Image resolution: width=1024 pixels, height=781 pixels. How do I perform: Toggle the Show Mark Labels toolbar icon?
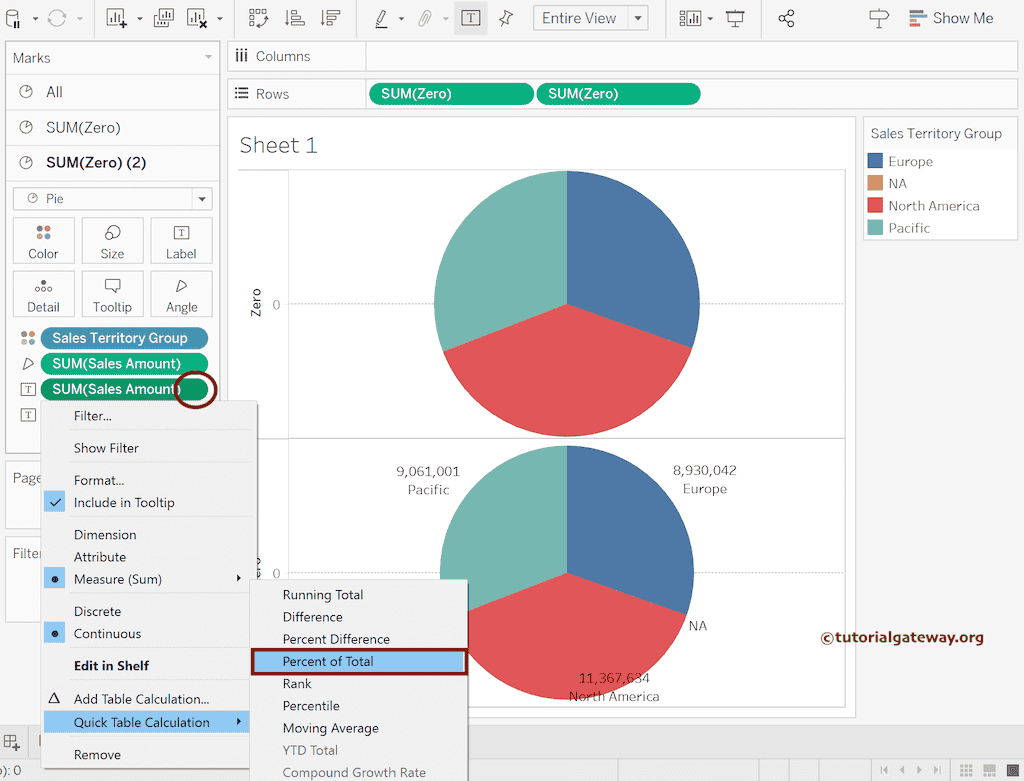point(470,18)
